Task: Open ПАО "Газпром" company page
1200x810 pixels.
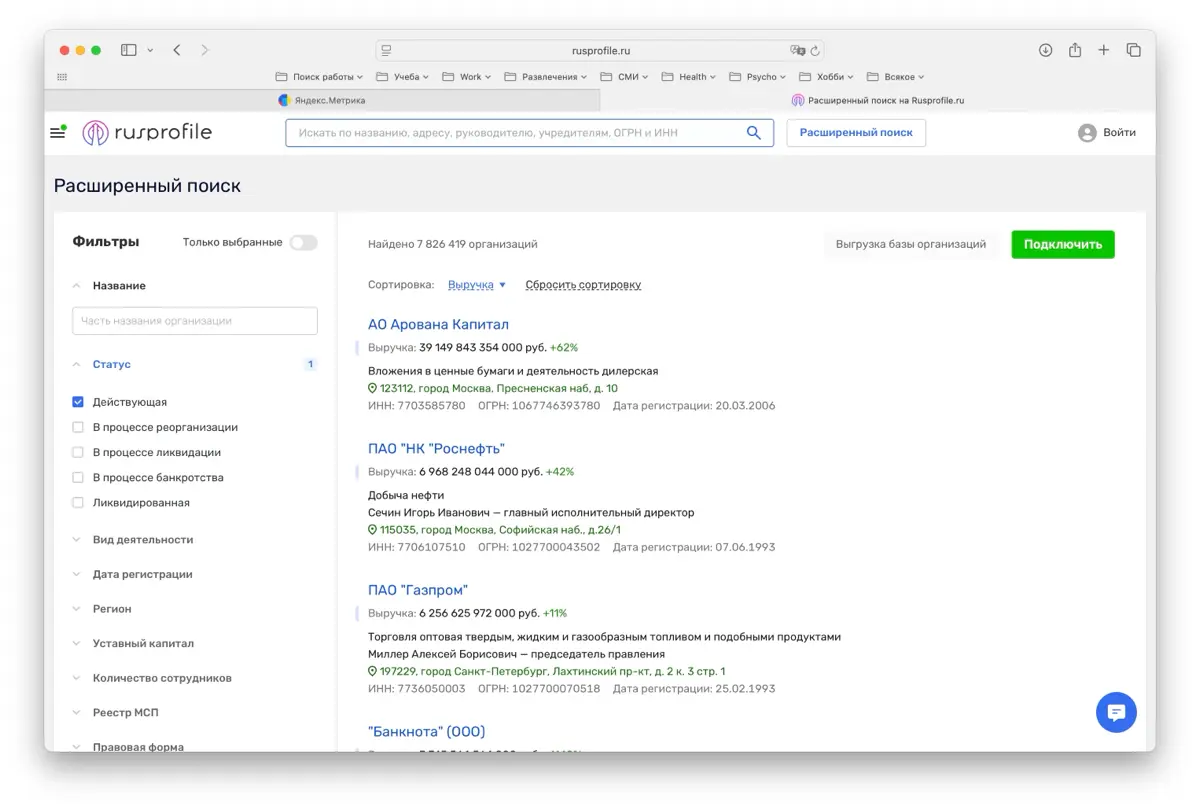Action: (x=418, y=590)
